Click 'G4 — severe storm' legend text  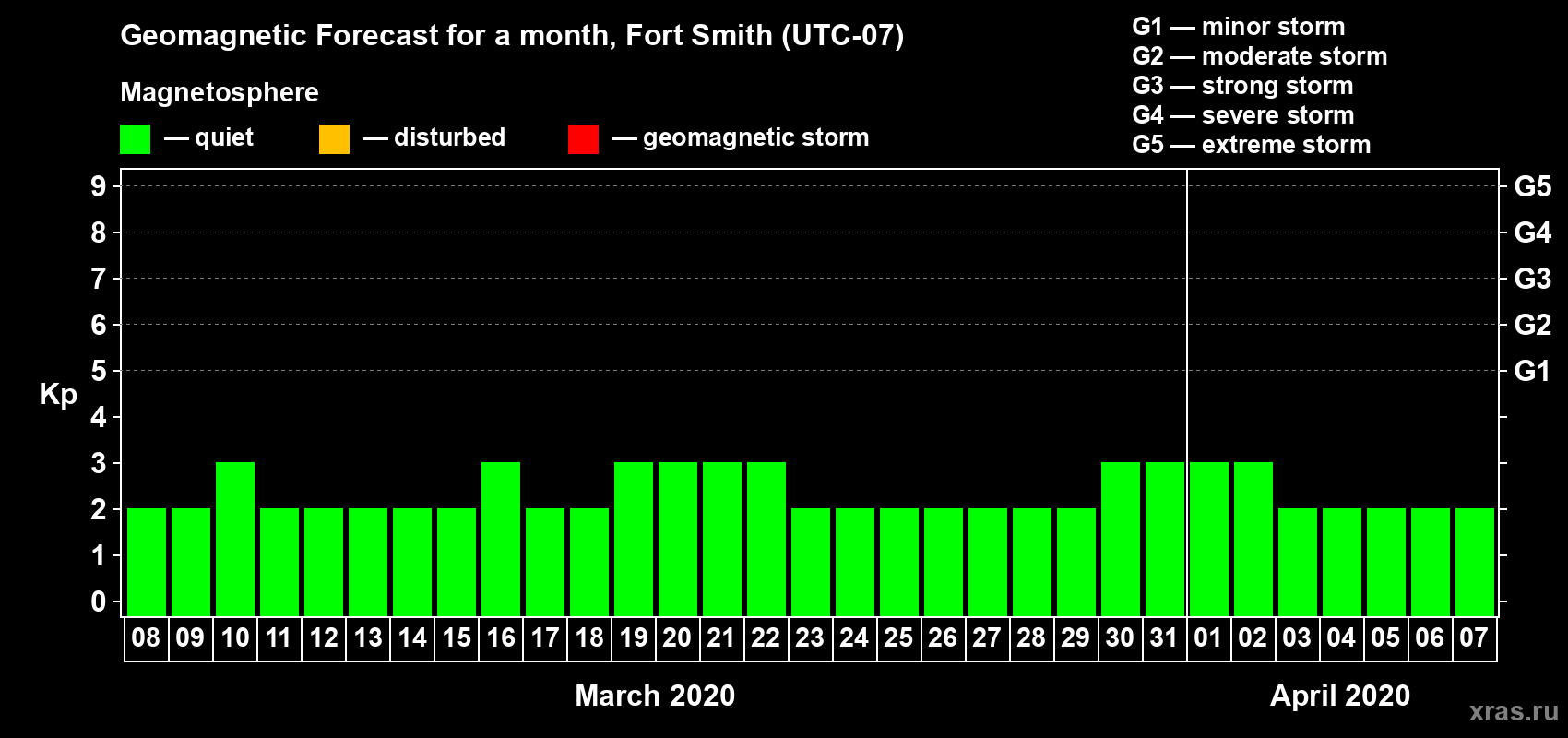(x=1242, y=115)
